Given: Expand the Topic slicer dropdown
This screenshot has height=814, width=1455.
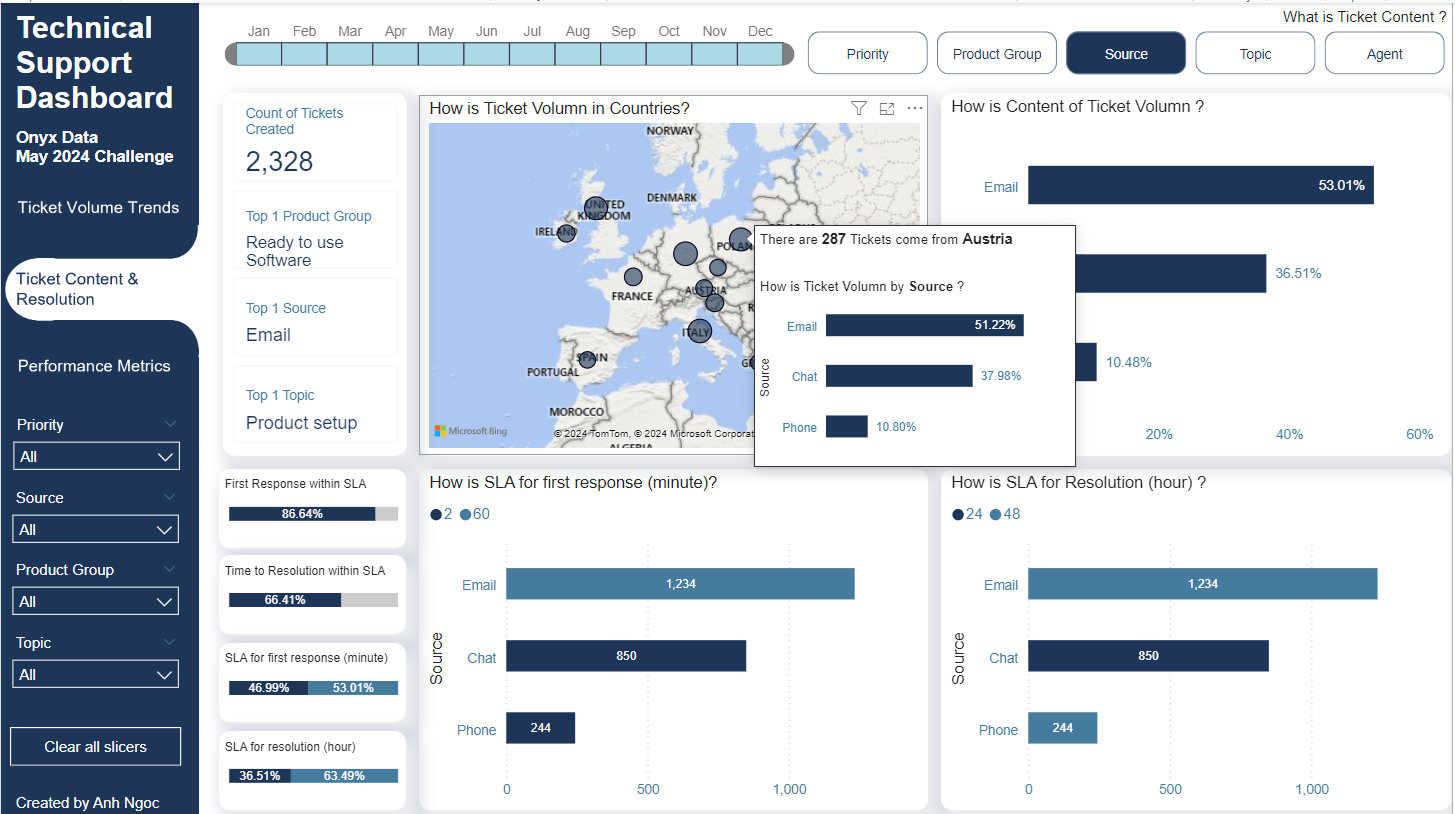Looking at the screenshot, I should click(96, 674).
